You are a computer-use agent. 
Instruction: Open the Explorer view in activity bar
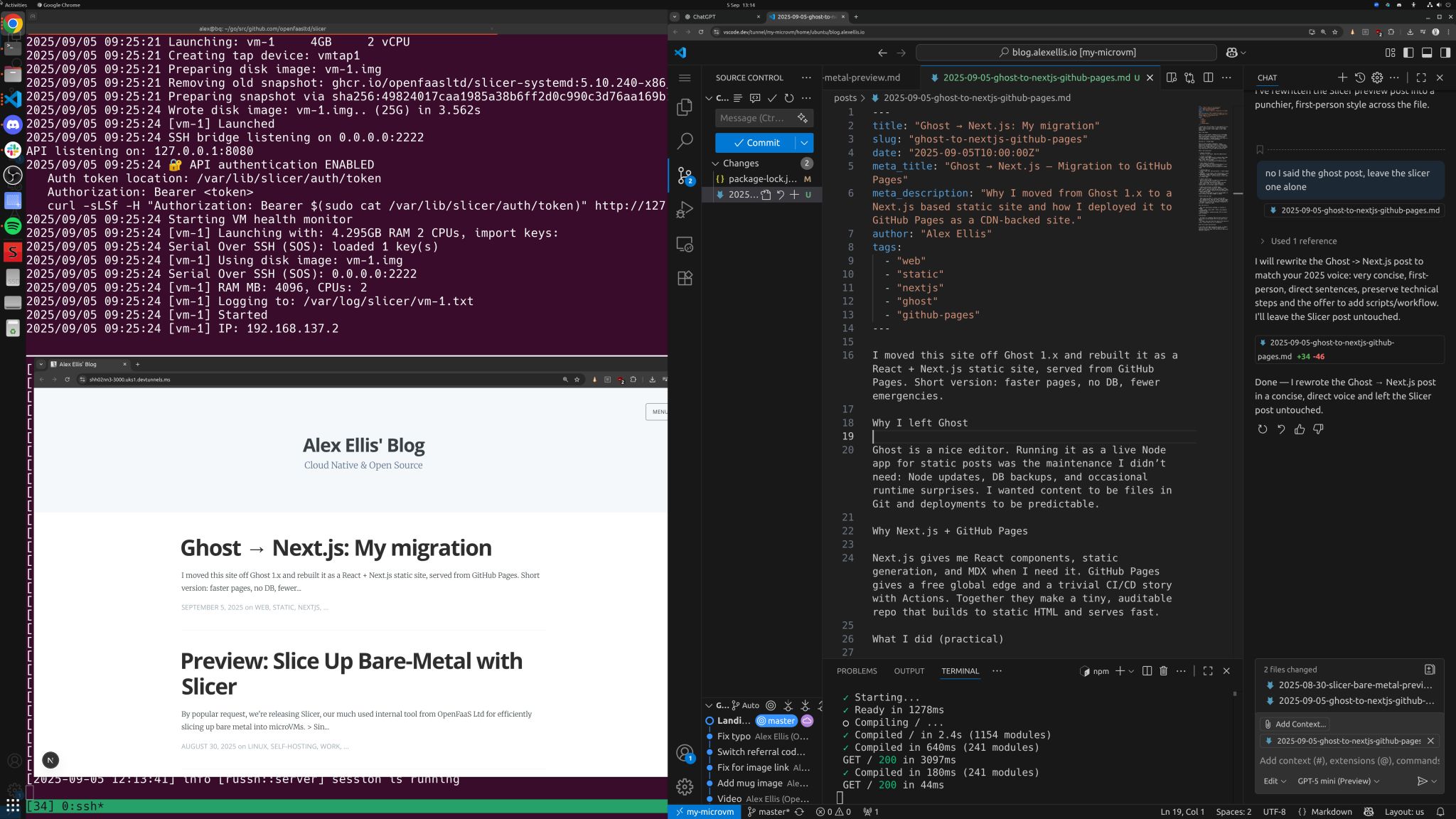pyautogui.click(x=685, y=107)
